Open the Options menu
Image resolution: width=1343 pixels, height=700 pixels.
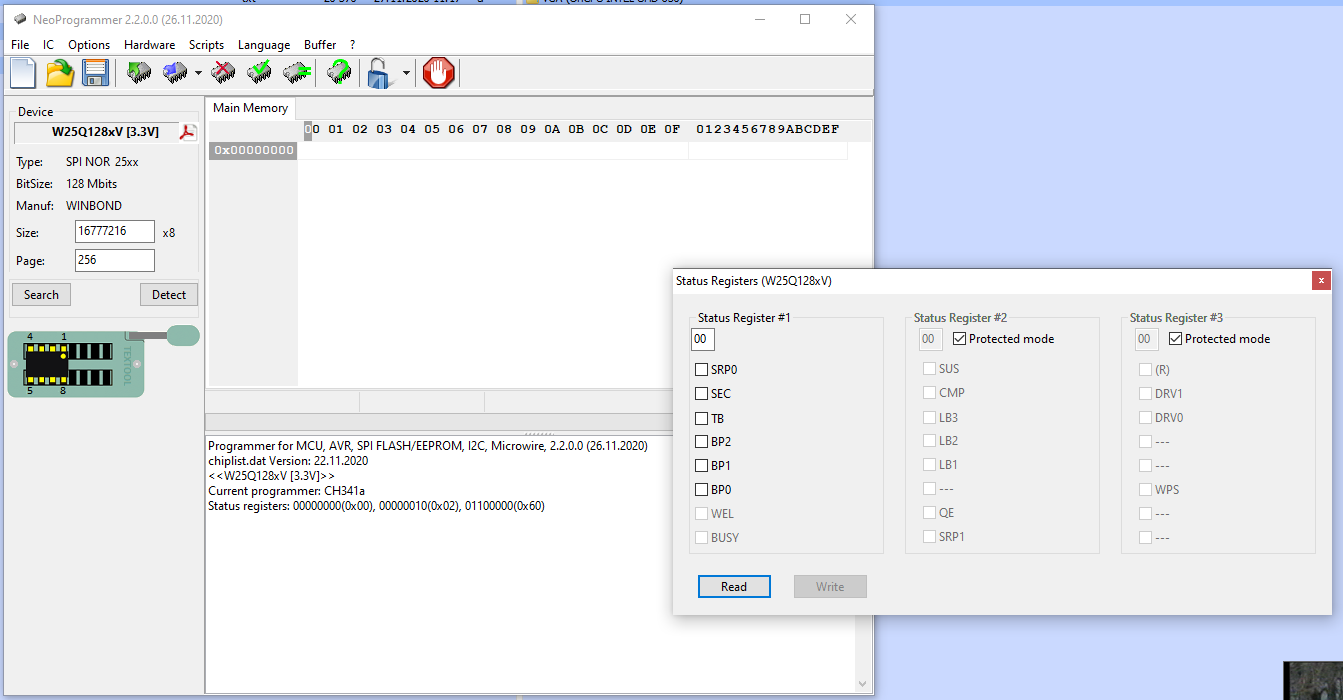coord(89,45)
